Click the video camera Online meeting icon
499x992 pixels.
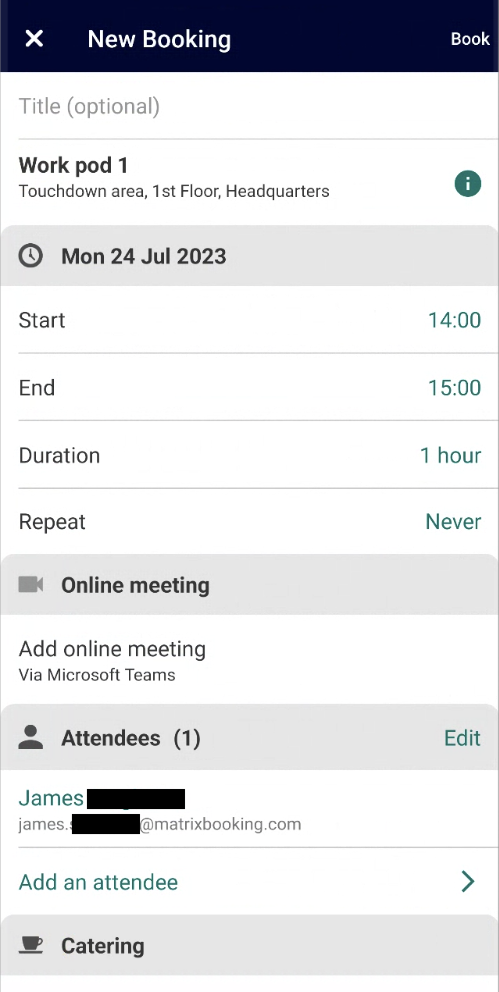[x=30, y=585]
